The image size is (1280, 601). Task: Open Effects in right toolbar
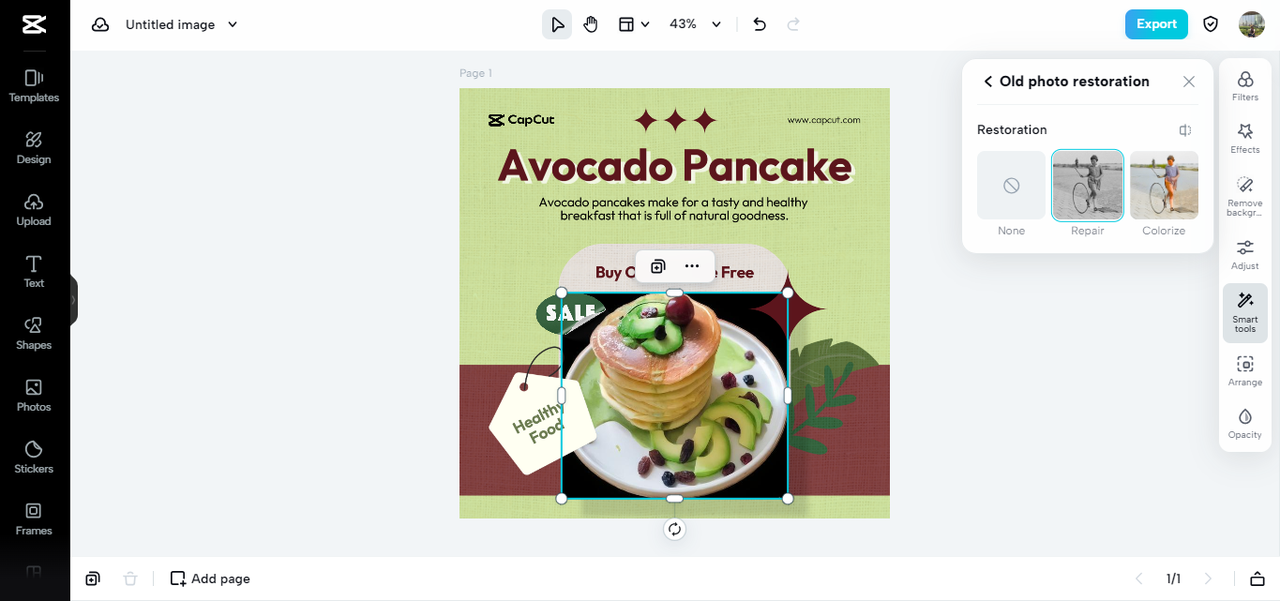click(1245, 139)
